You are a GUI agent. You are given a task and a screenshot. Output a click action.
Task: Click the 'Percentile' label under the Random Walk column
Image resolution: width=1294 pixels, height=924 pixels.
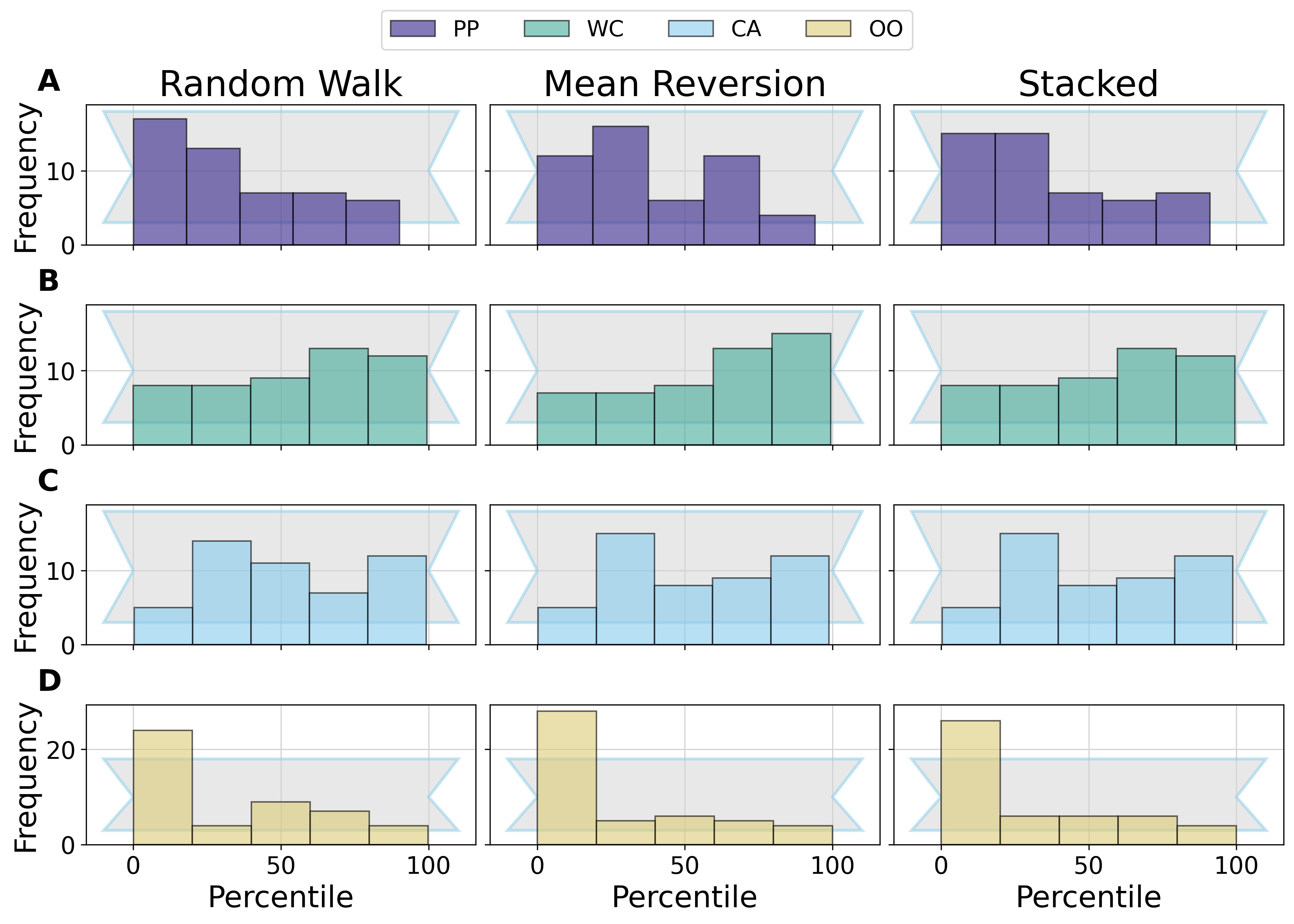[x=281, y=897]
